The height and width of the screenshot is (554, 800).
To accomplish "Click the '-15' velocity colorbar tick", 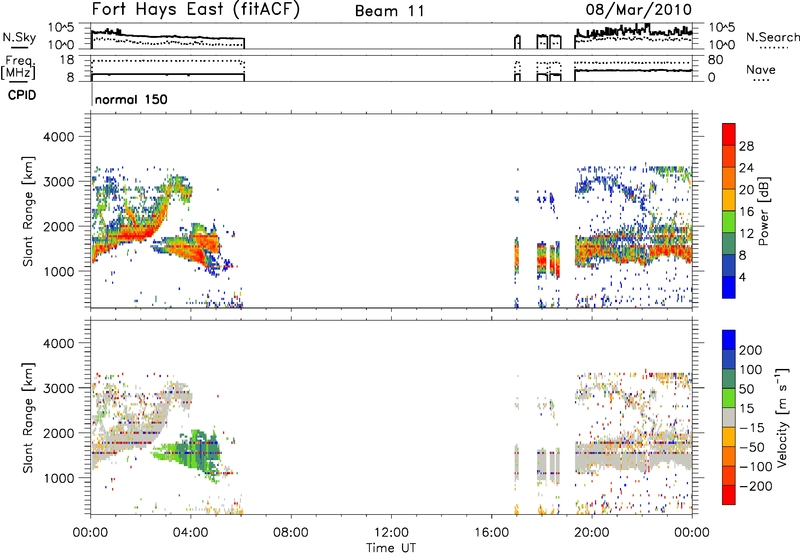I will (x=752, y=427).
